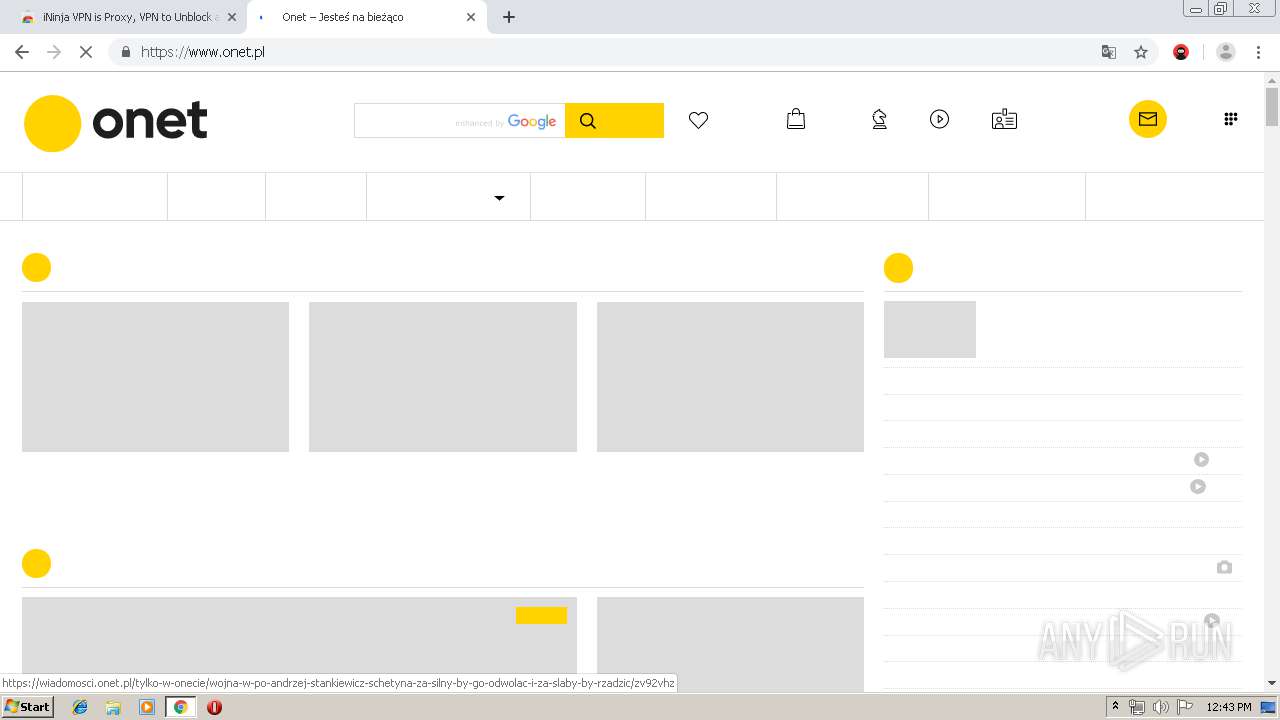Viewport: 1280px width, 720px height.
Task: Expand the navigation bar dropdown arrow
Action: (x=499, y=198)
